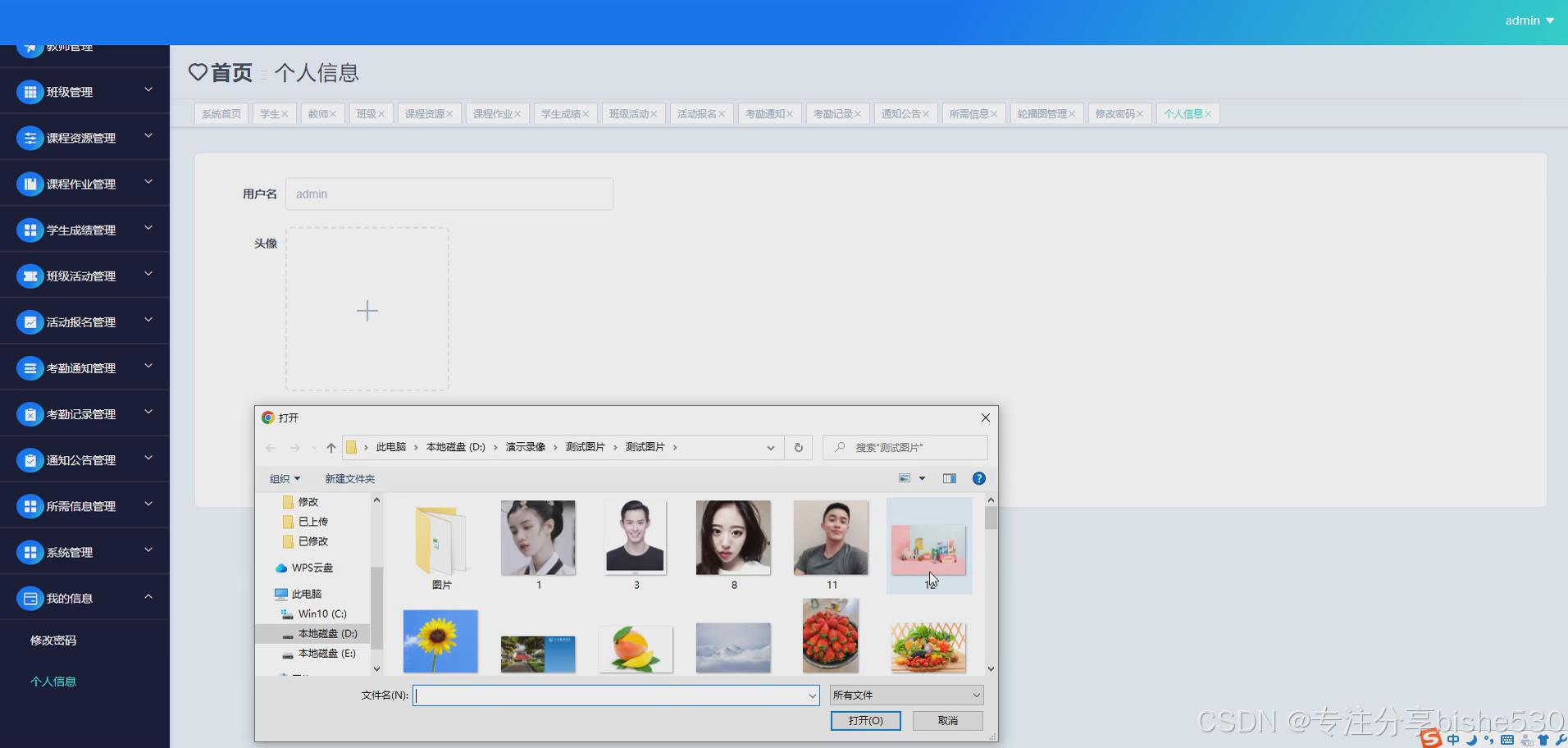
Task: Close the 学生 tab with its x
Action: pyautogui.click(x=285, y=114)
